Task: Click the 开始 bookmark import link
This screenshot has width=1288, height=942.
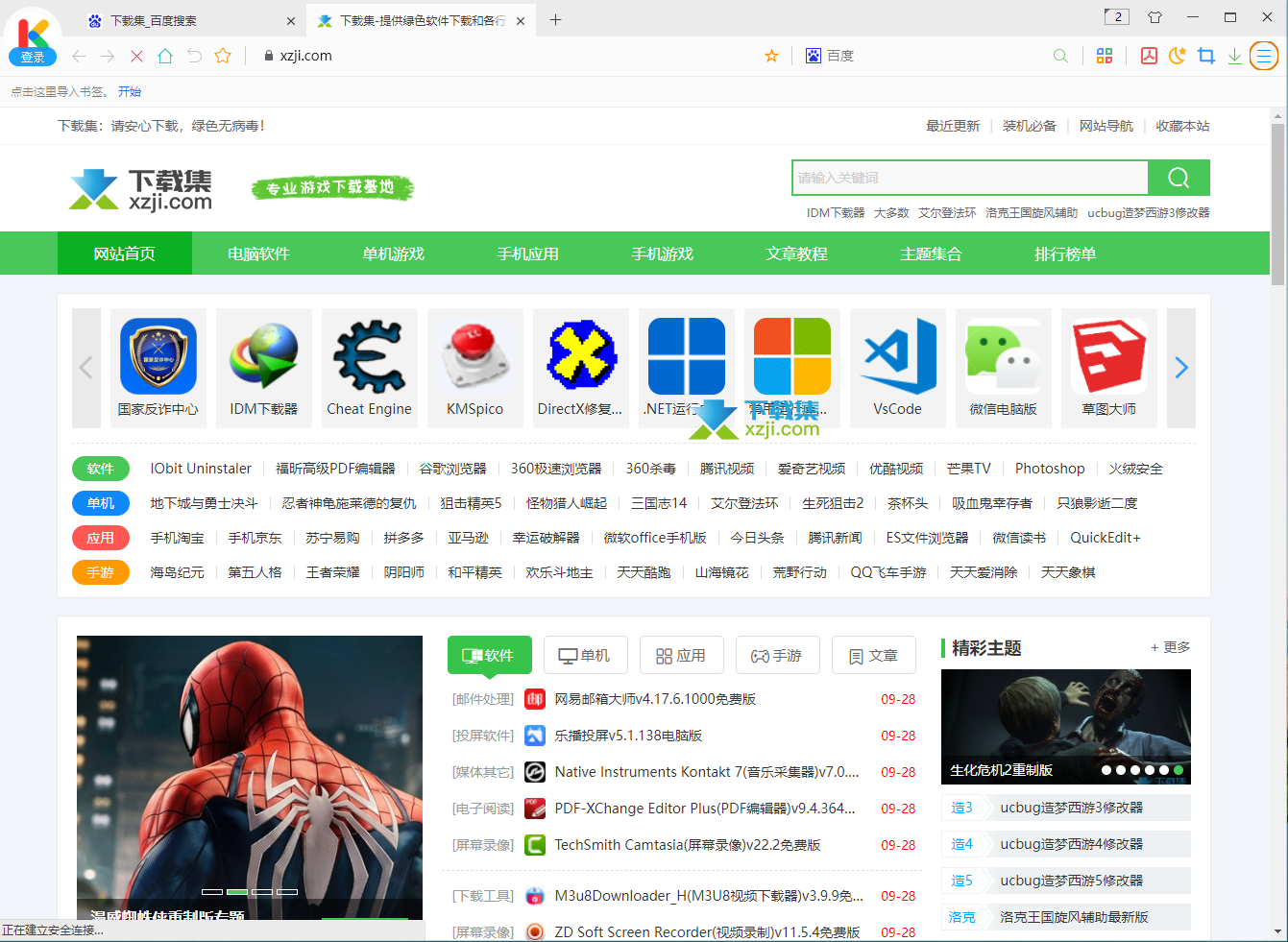Action: tap(130, 92)
